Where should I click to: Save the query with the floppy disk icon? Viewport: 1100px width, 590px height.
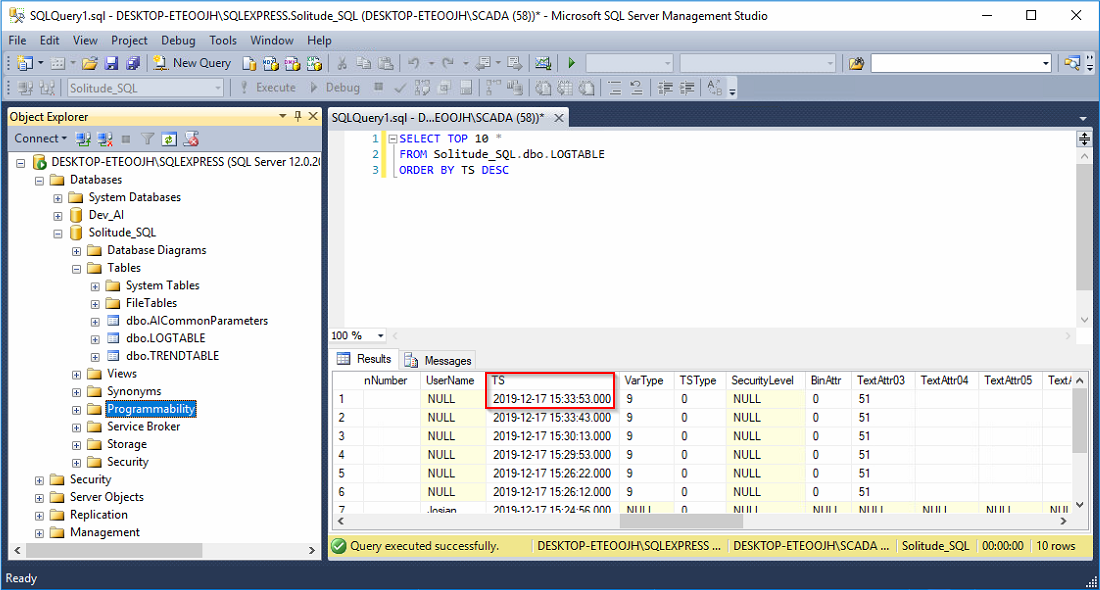click(x=111, y=63)
